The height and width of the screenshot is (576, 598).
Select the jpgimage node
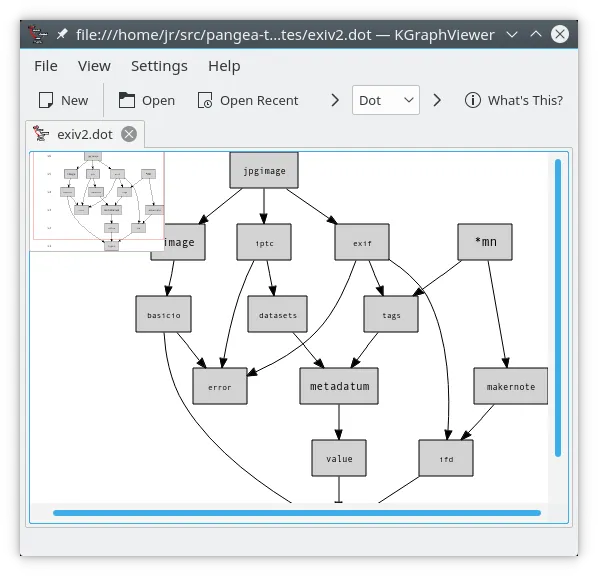(264, 170)
